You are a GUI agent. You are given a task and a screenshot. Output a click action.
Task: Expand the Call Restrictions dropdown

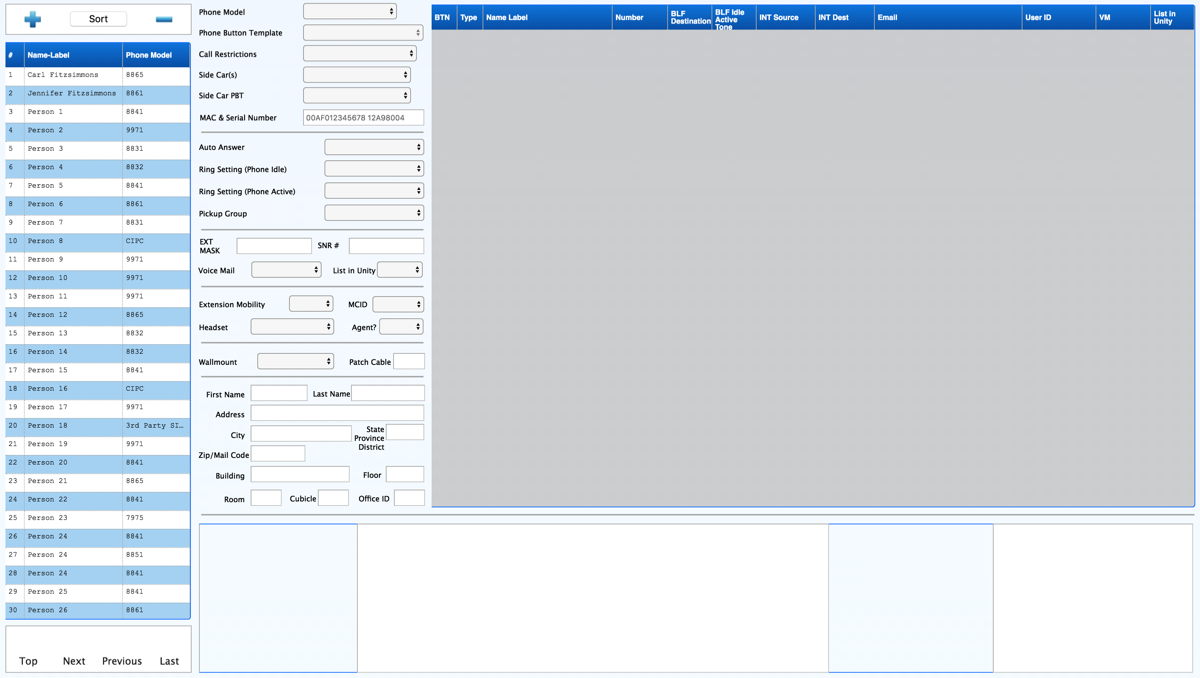click(359, 54)
